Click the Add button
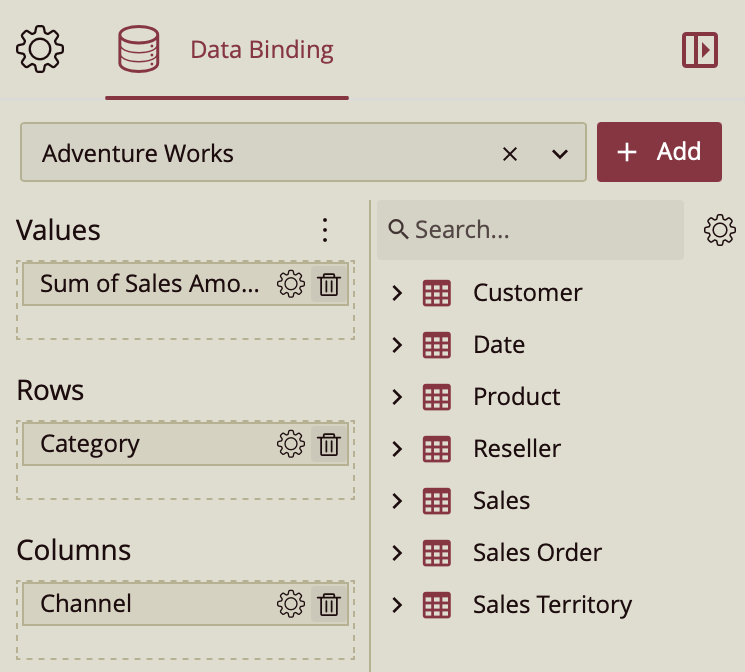 (659, 152)
